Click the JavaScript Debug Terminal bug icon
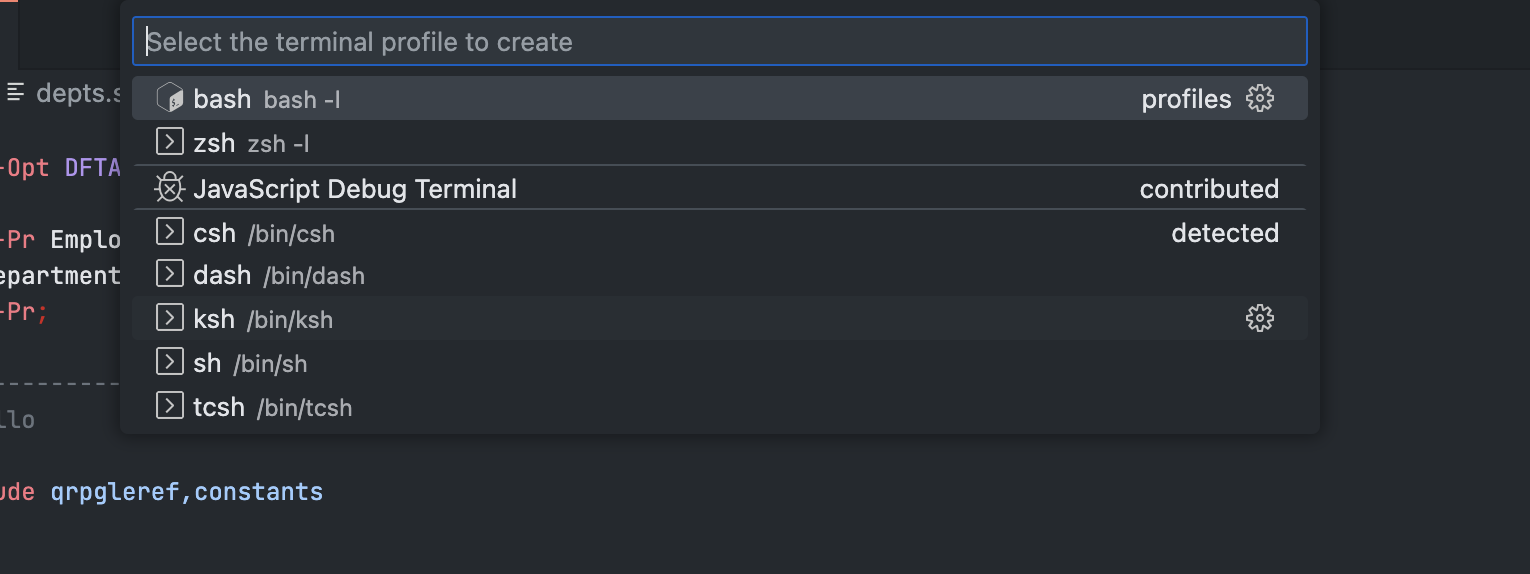Screen dimensions: 1530x574 [170, 188]
